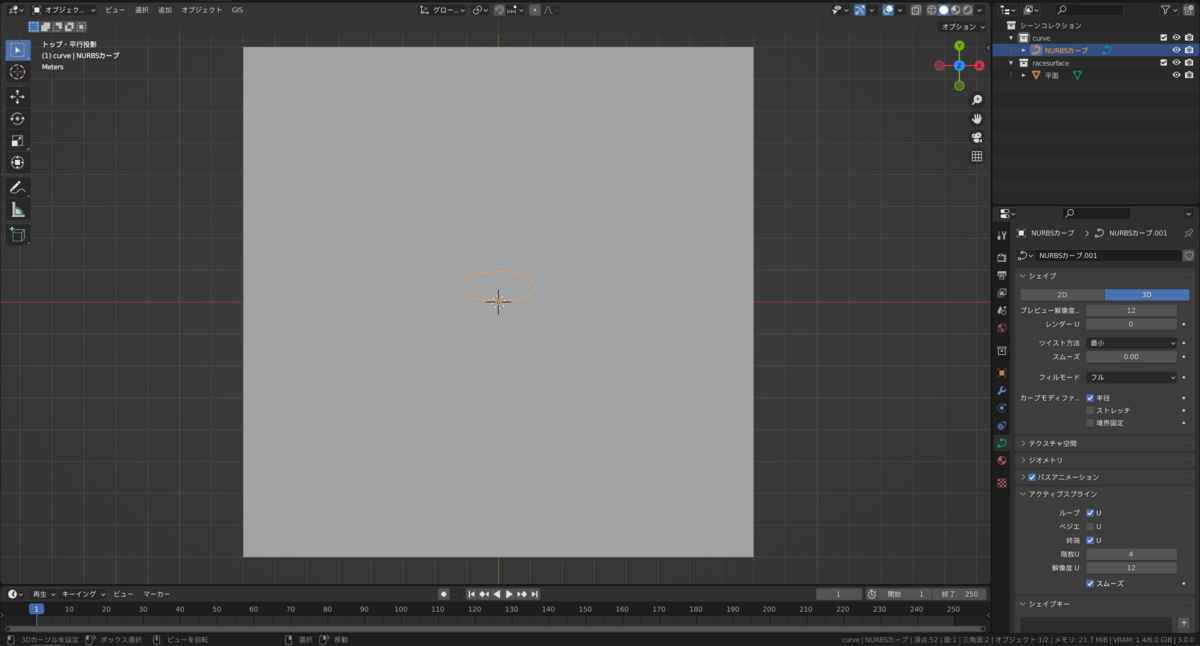Open the Physics properties tab
This screenshot has width=1200, height=646.
click(x=1002, y=408)
